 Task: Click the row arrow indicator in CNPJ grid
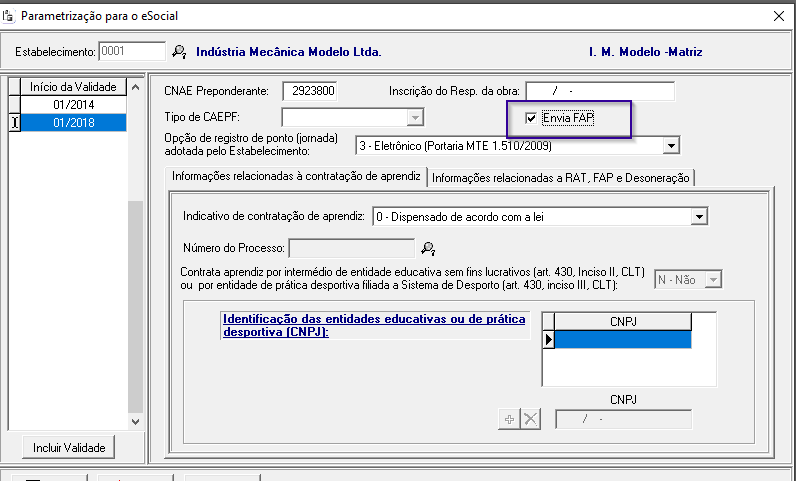click(548, 340)
